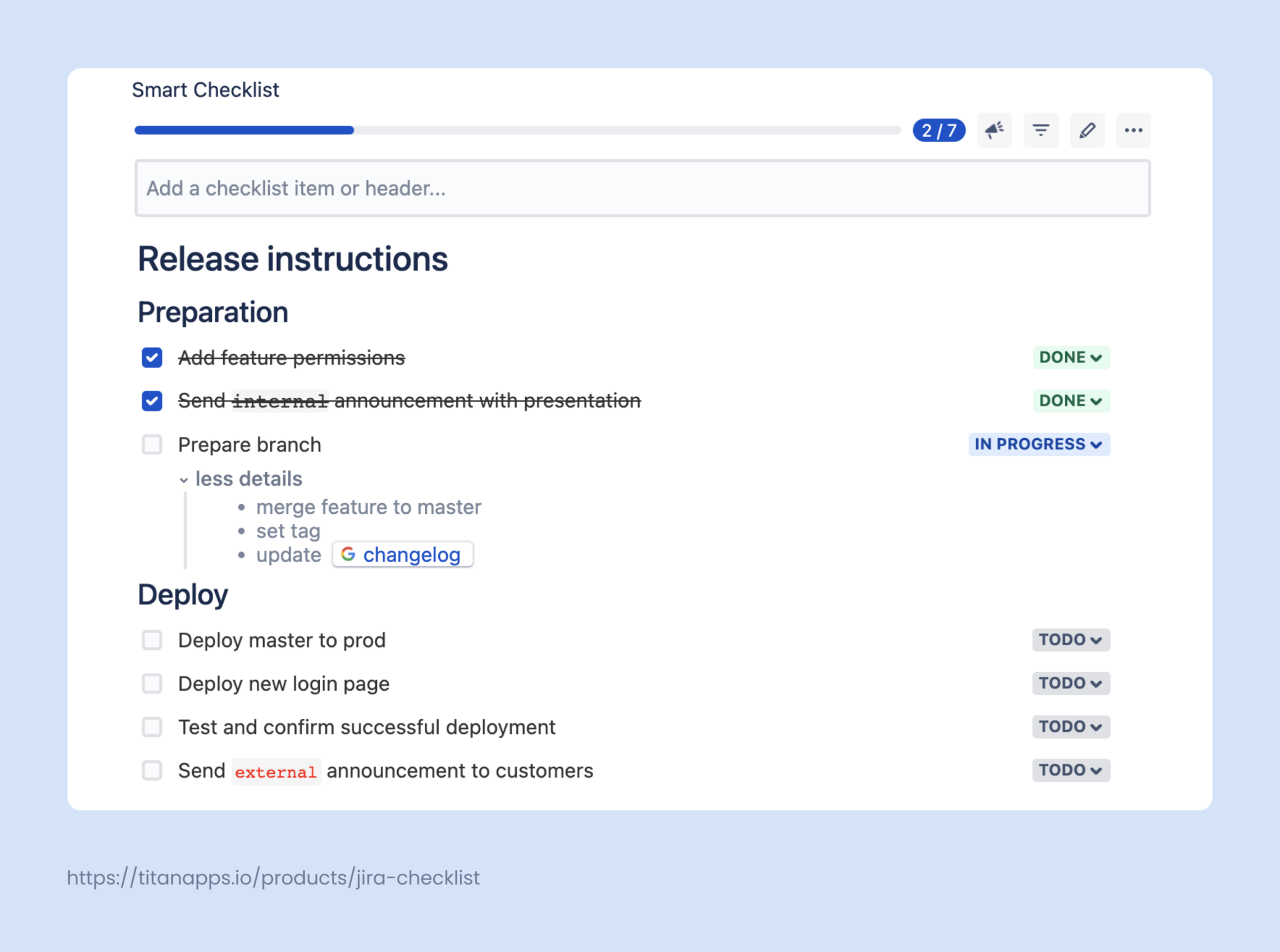This screenshot has width=1280, height=952.
Task: Open TODO status for Deploy new login page
Action: click(1071, 683)
